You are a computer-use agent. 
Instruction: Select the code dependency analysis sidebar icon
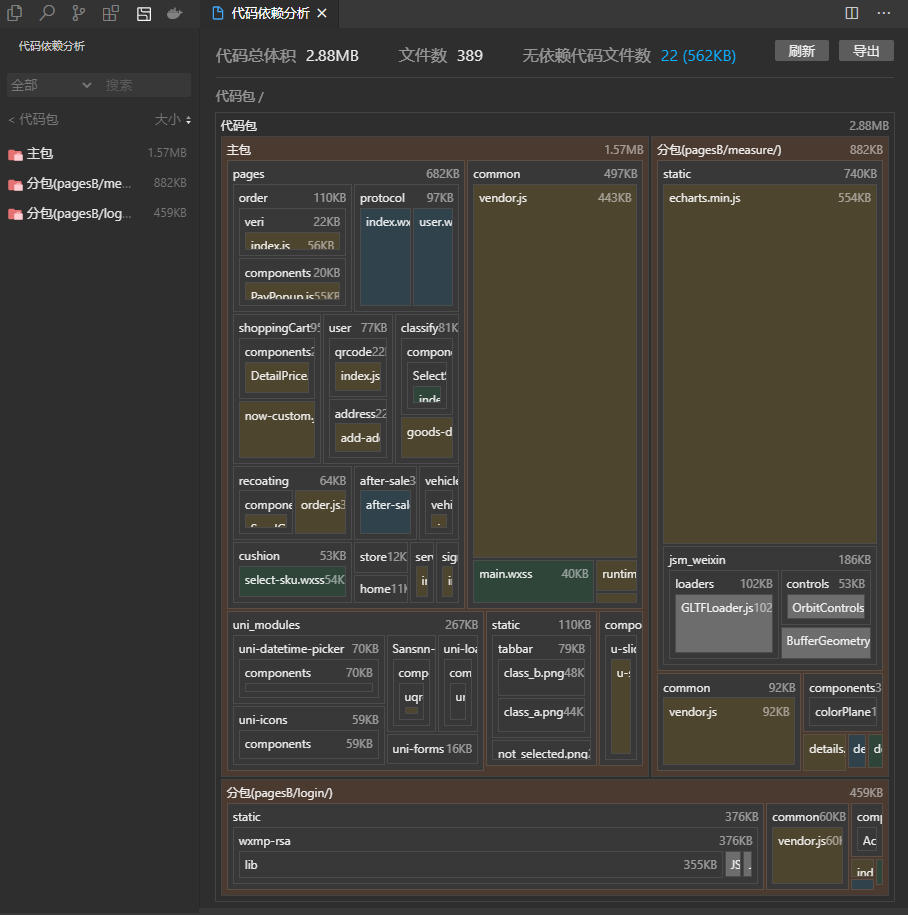point(144,13)
